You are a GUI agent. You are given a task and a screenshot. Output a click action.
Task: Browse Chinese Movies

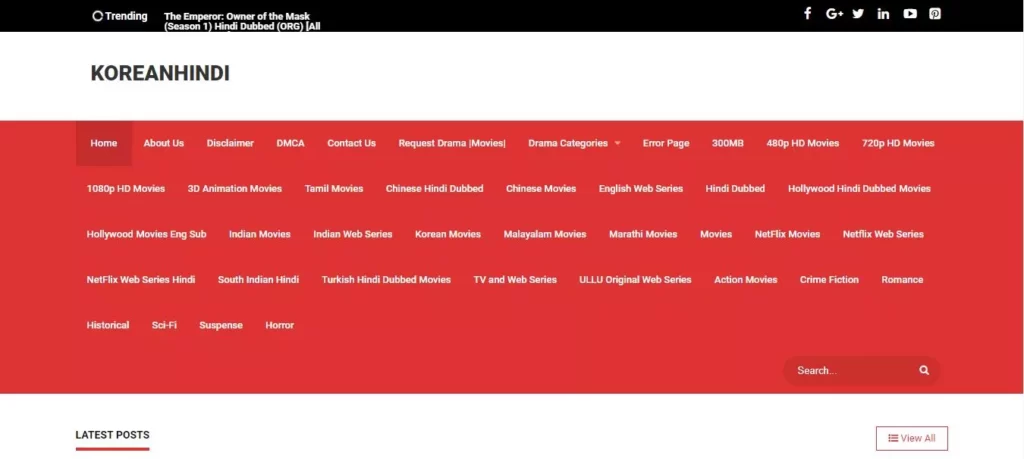(541, 189)
